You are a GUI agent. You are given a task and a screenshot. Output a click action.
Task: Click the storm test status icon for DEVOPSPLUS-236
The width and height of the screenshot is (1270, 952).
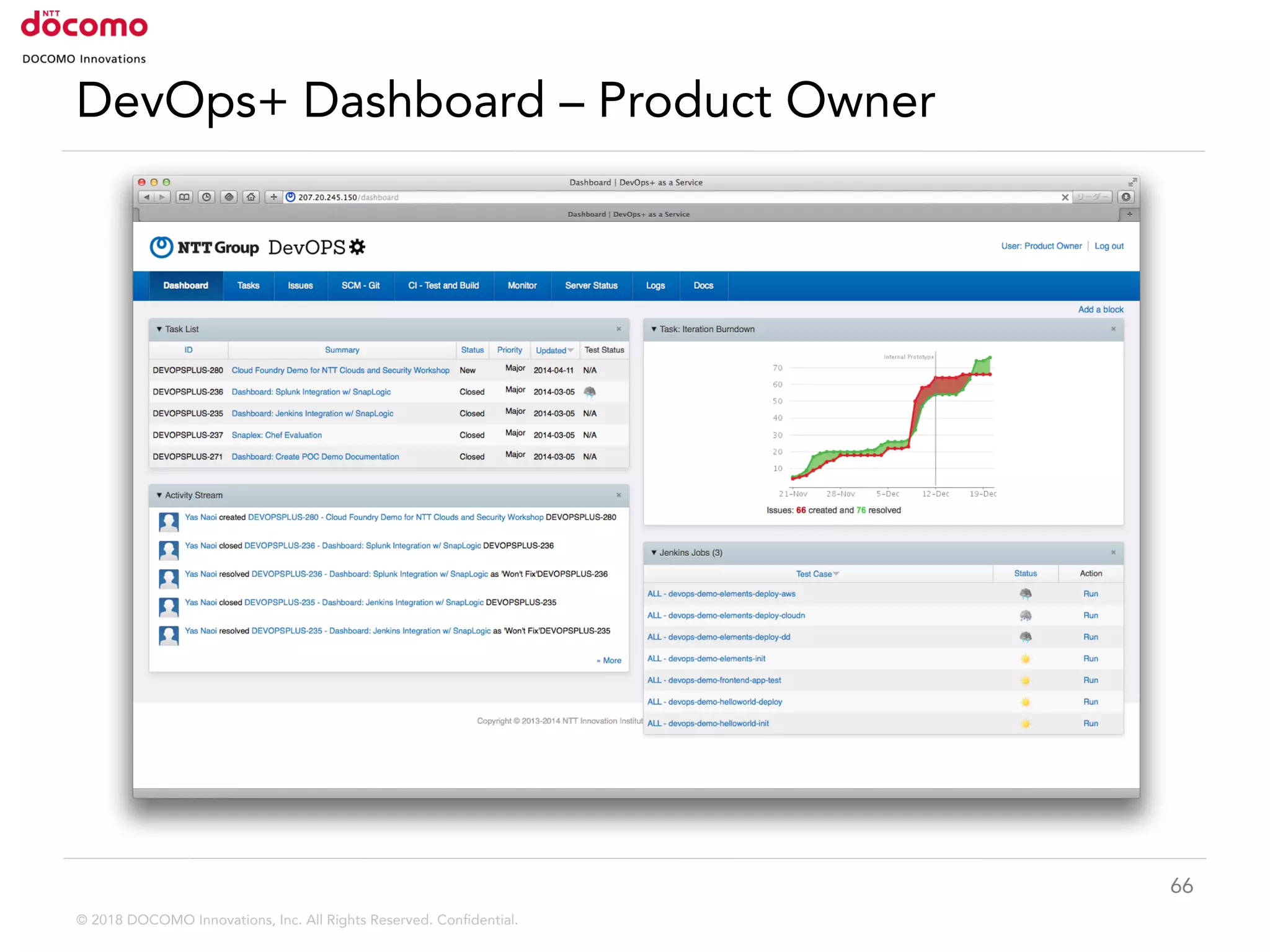click(x=590, y=392)
